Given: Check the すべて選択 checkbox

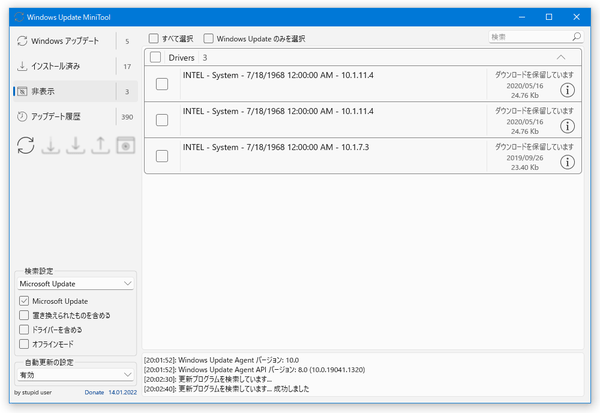Looking at the screenshot, I should pyautogui.click(x=153, y=38).
